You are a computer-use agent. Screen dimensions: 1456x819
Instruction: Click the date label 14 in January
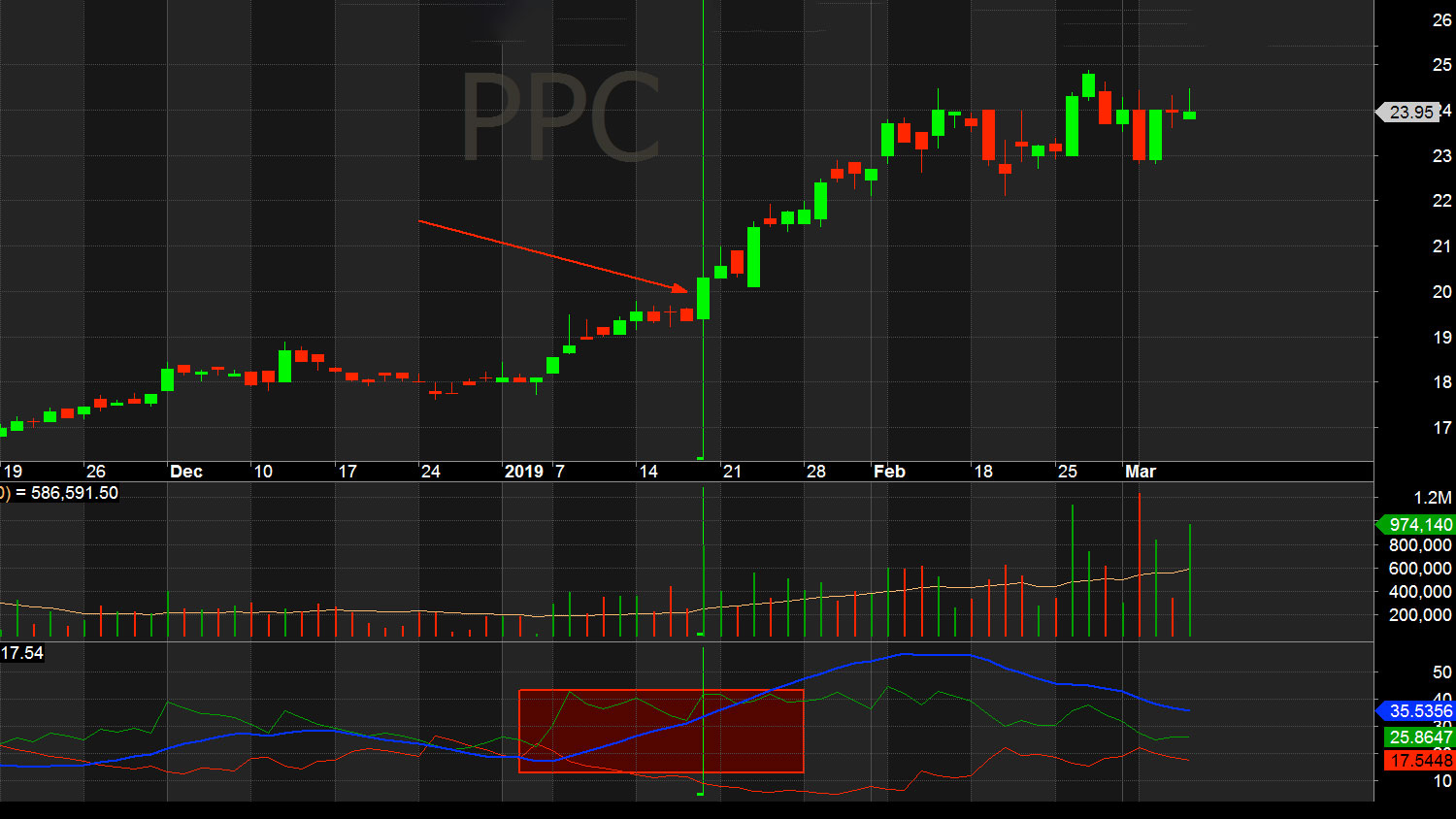(648, 472)
